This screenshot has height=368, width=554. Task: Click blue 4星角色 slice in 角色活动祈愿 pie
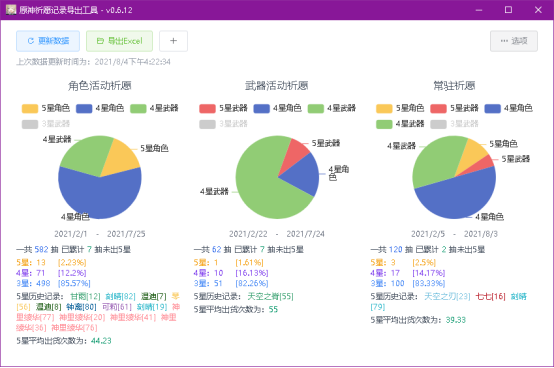[x=100, y=198]
